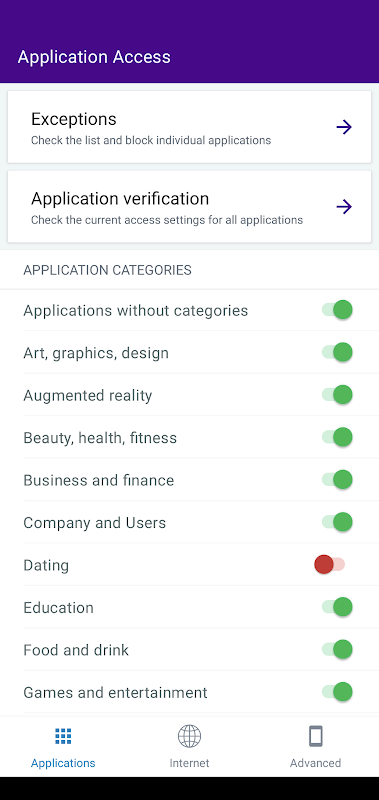Open the Application verification card
379x800 pixels.
pyautogui.click(x=189, y=207)
